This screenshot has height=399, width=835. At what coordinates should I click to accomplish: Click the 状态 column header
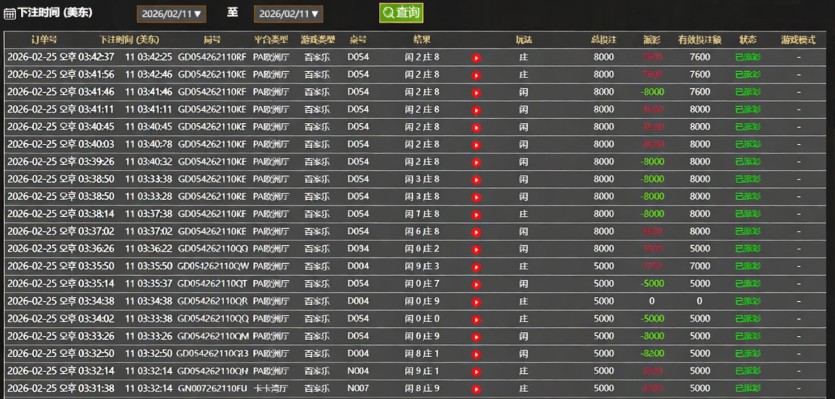(748, 40)
